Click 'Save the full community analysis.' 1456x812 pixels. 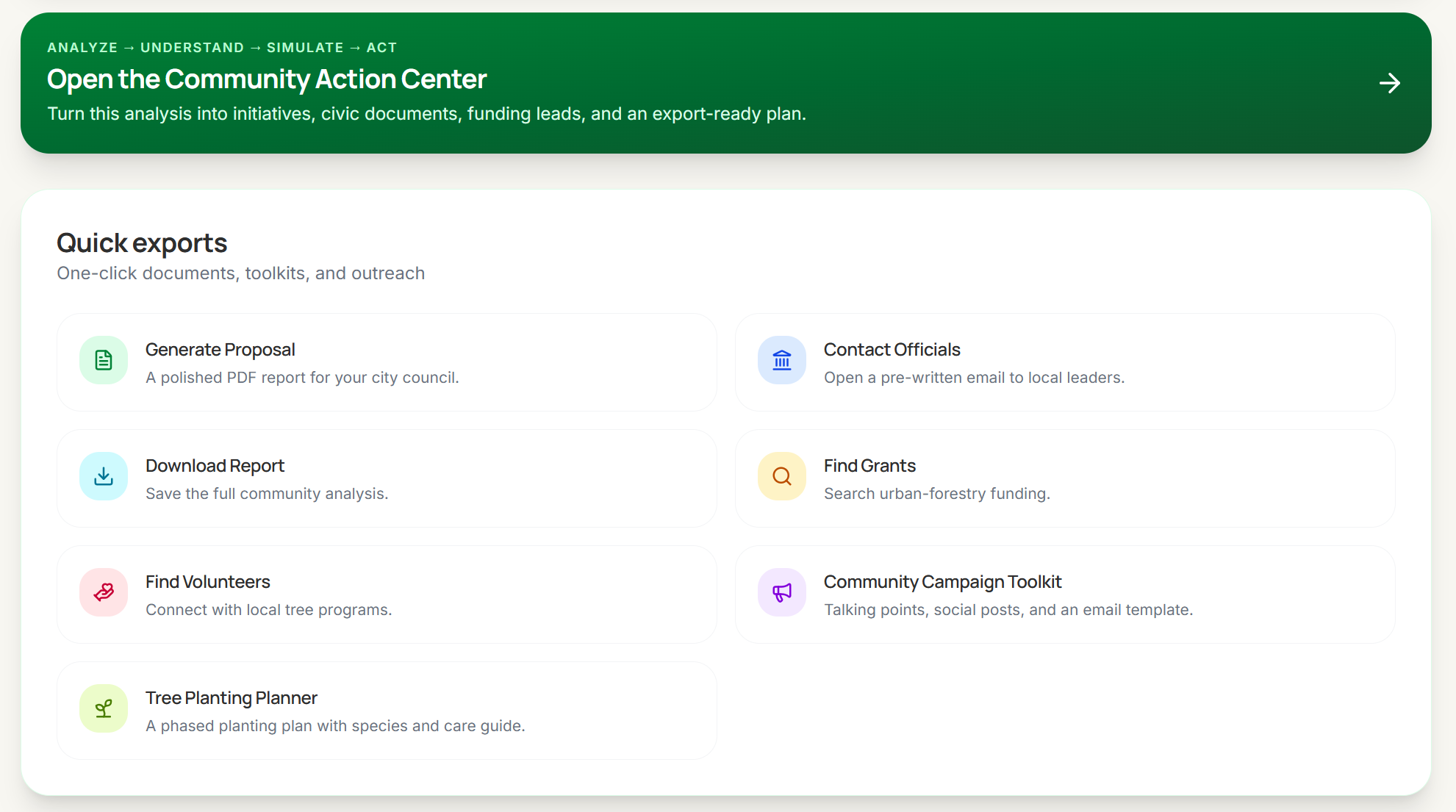[x=267, y=494]
